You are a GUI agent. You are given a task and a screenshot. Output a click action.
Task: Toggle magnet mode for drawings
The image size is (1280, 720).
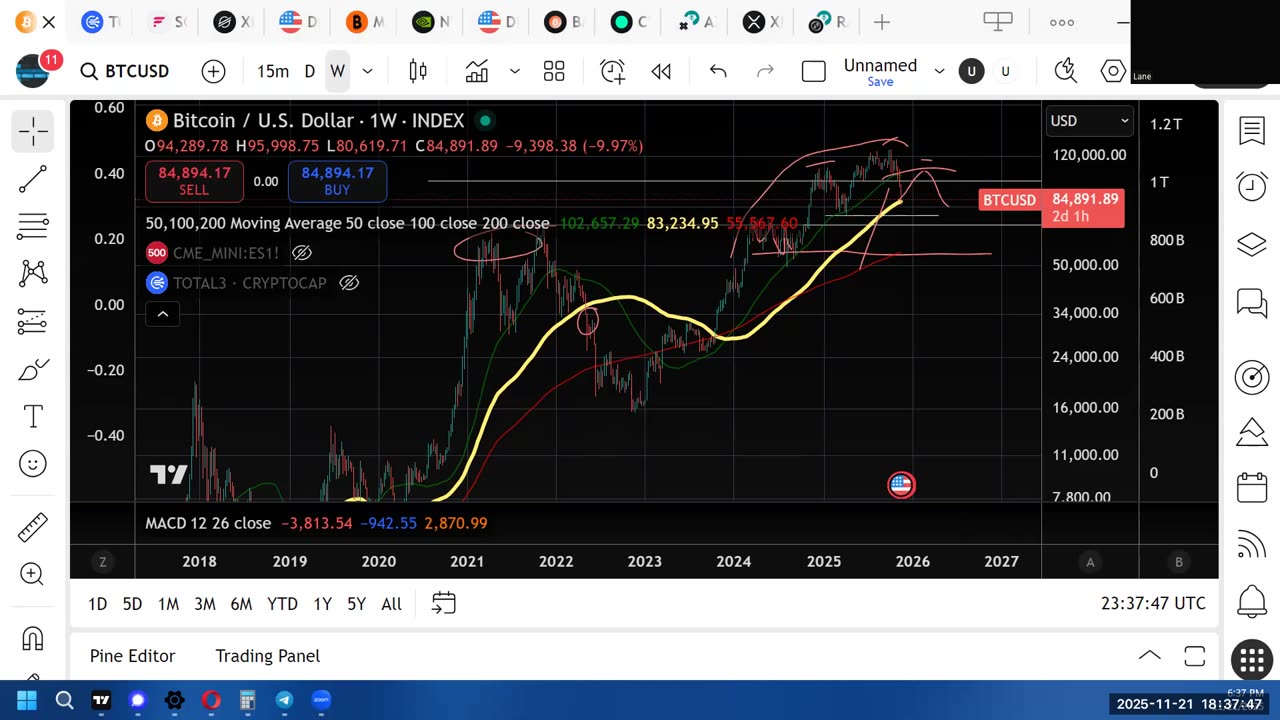(32, 638)
